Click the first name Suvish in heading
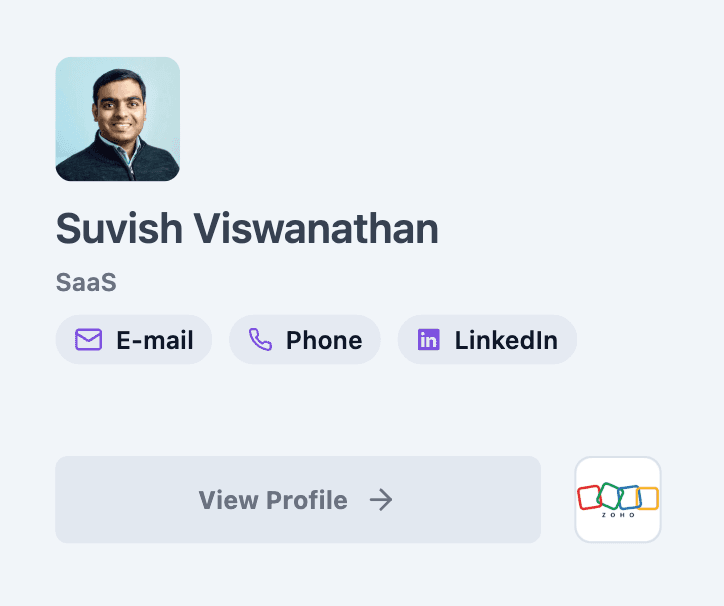Image resolution: width=724 pixels, height=606 pixels. (119, 229)
